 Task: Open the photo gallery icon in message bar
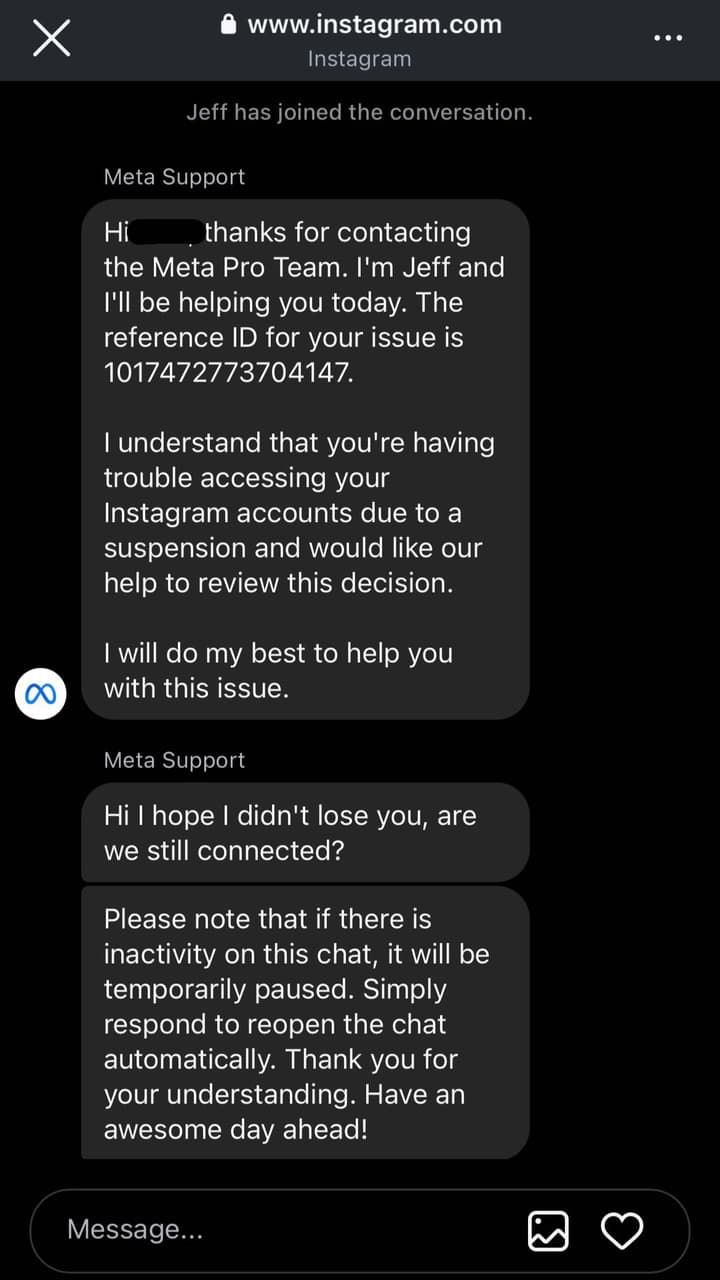point(548,1230)
